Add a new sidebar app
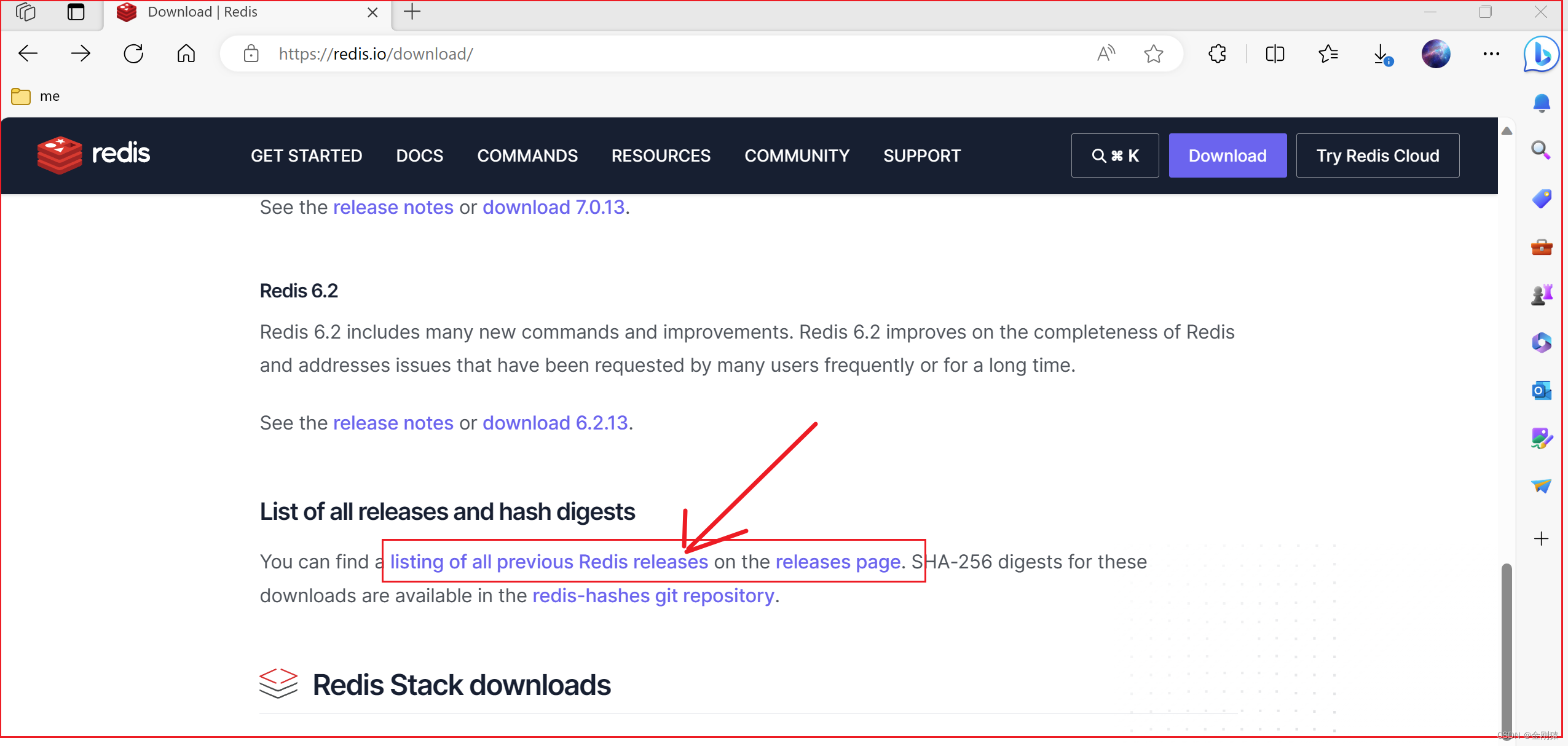This screenshot has height=746, width=1568. click(1542, 539)
